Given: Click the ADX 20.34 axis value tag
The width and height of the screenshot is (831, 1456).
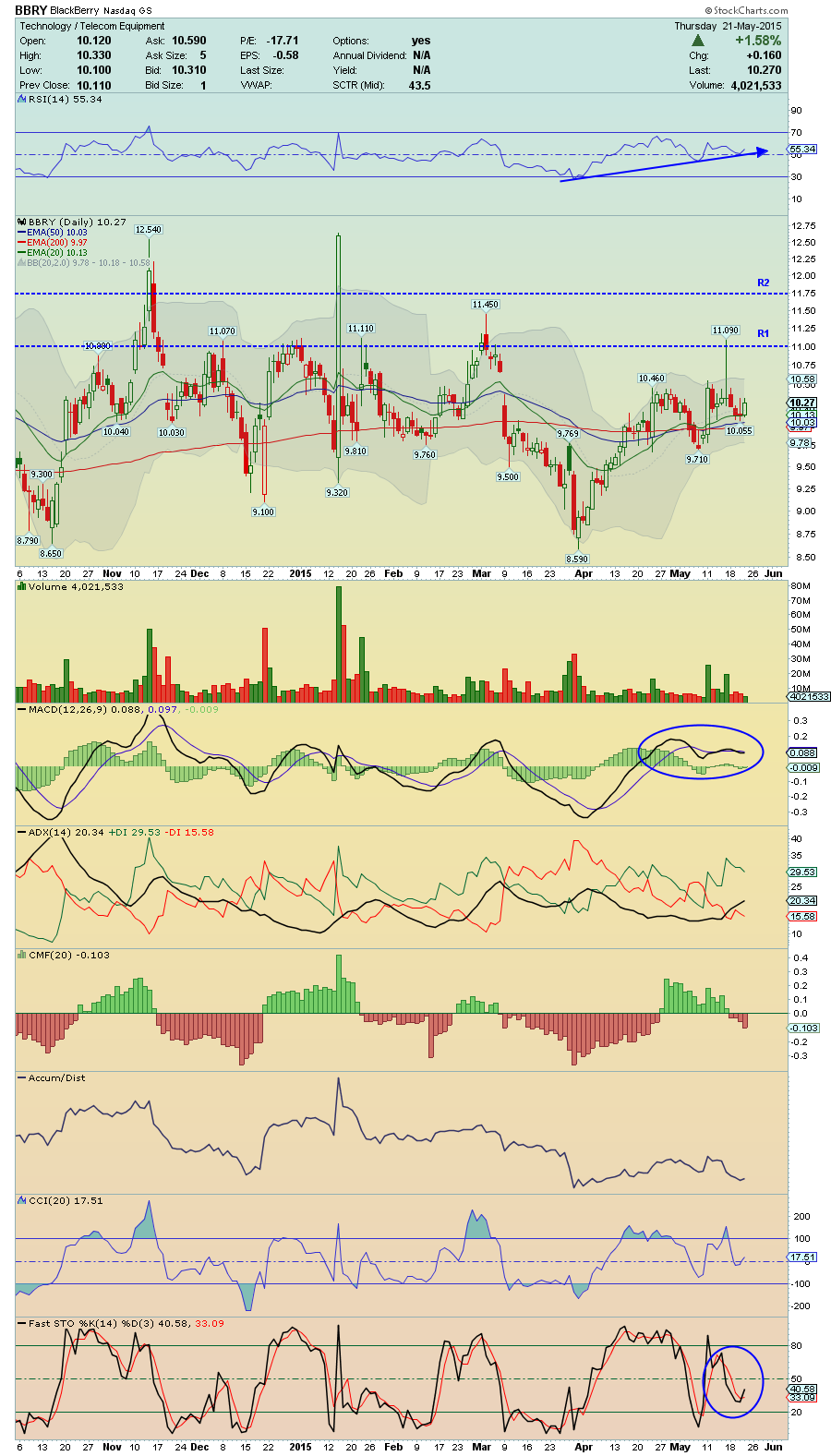Looking at the screenshot, I should click(802, 900).
